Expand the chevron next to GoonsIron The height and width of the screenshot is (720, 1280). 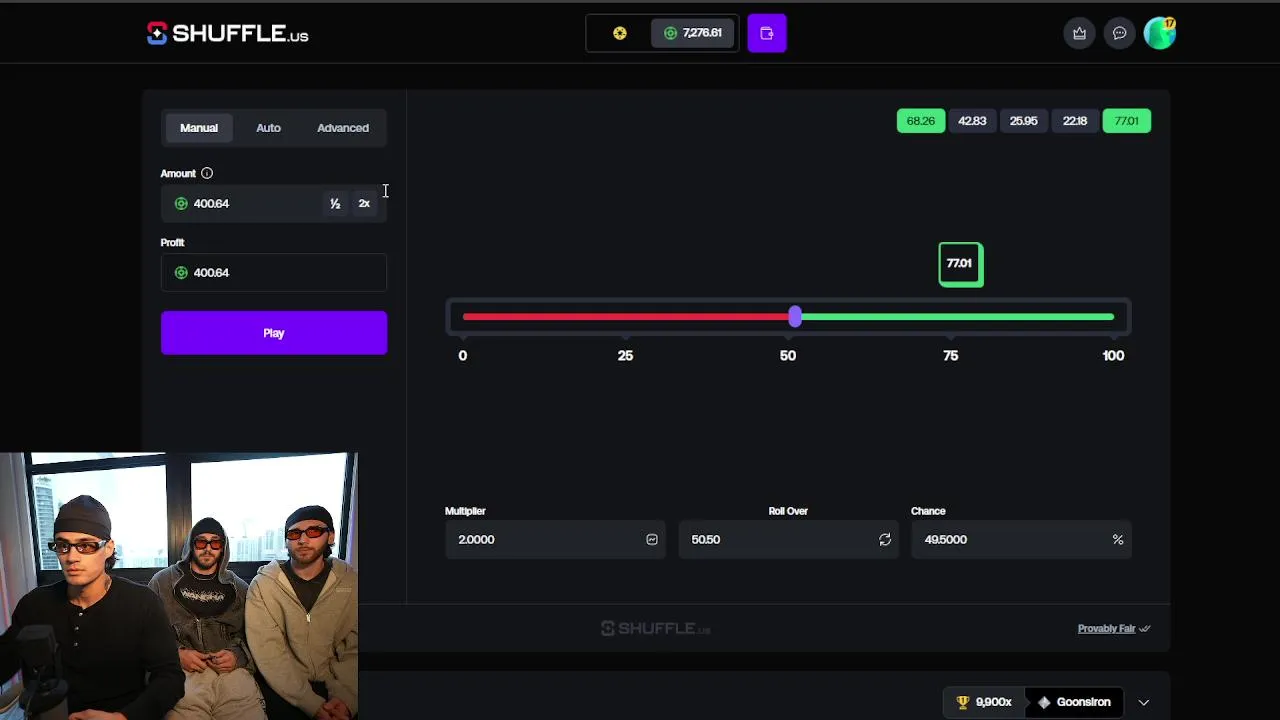(x=1144, y=702)
